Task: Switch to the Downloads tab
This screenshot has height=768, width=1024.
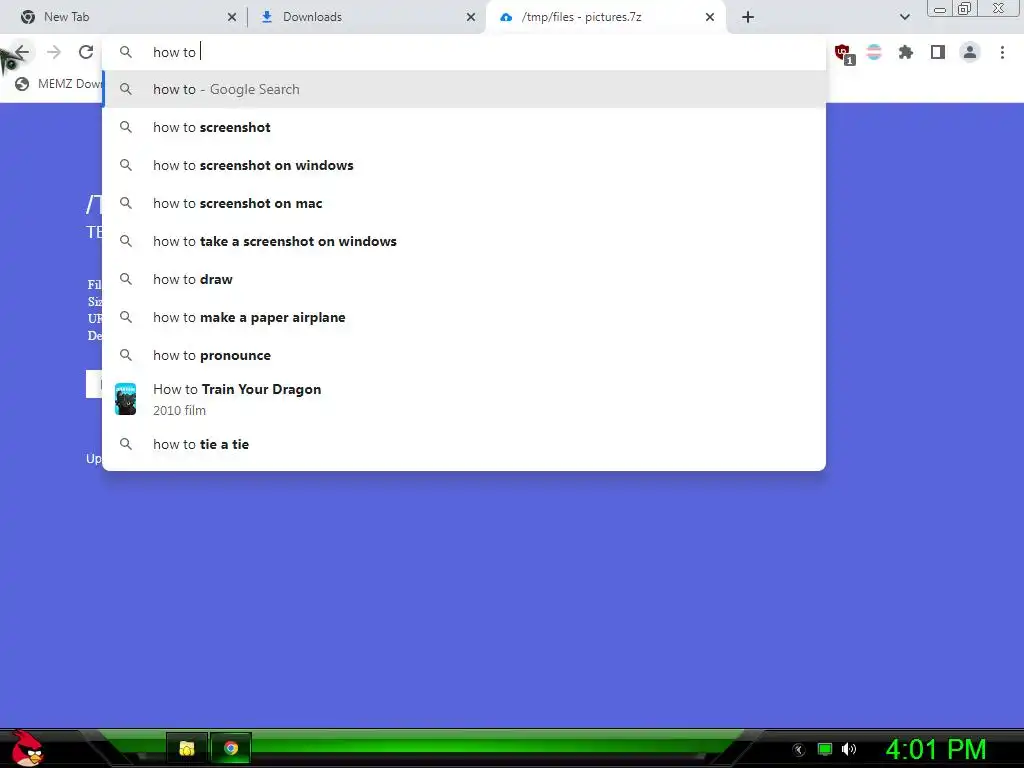Action: point(366,17)
